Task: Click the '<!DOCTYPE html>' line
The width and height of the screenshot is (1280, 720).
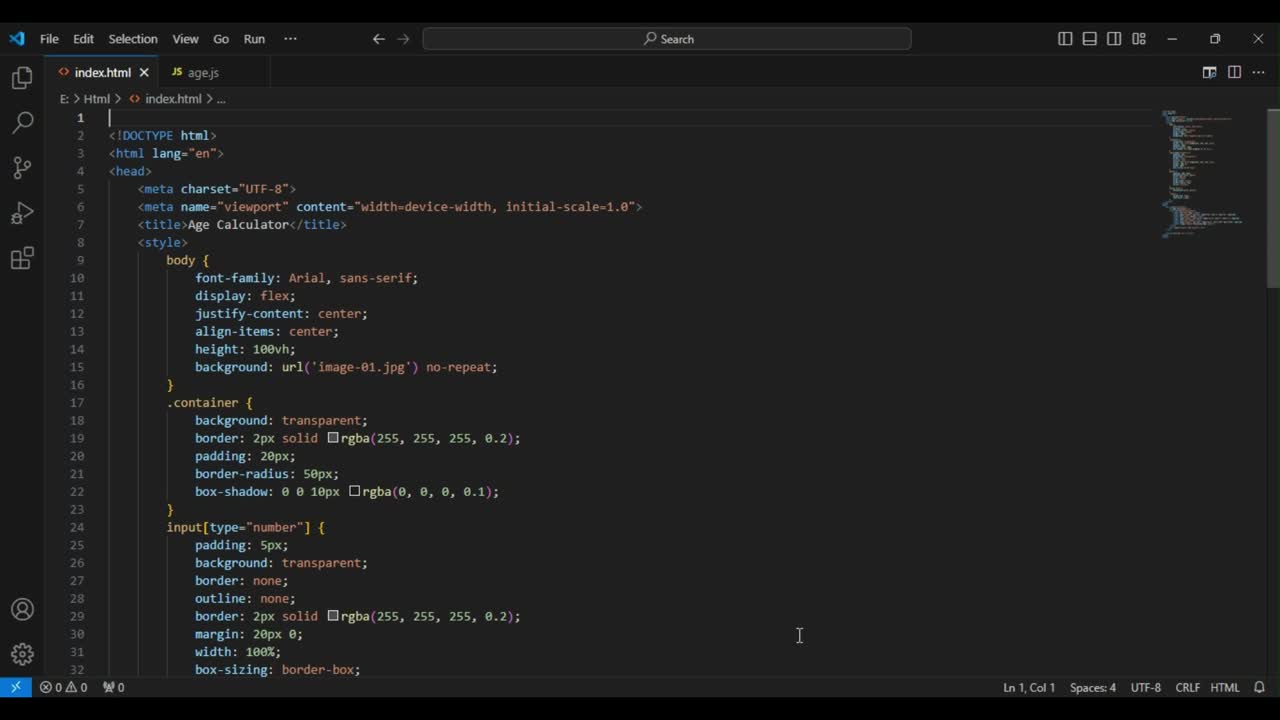Action: [163, 136]
